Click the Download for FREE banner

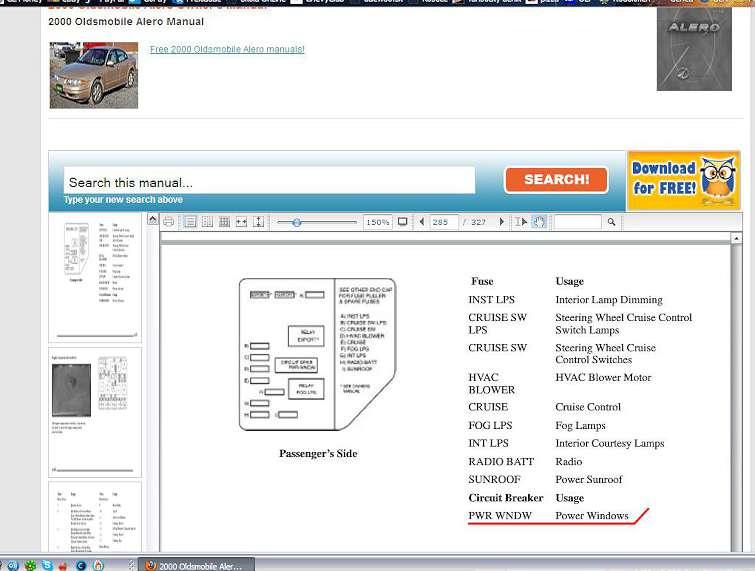click(x=683, y=180)
